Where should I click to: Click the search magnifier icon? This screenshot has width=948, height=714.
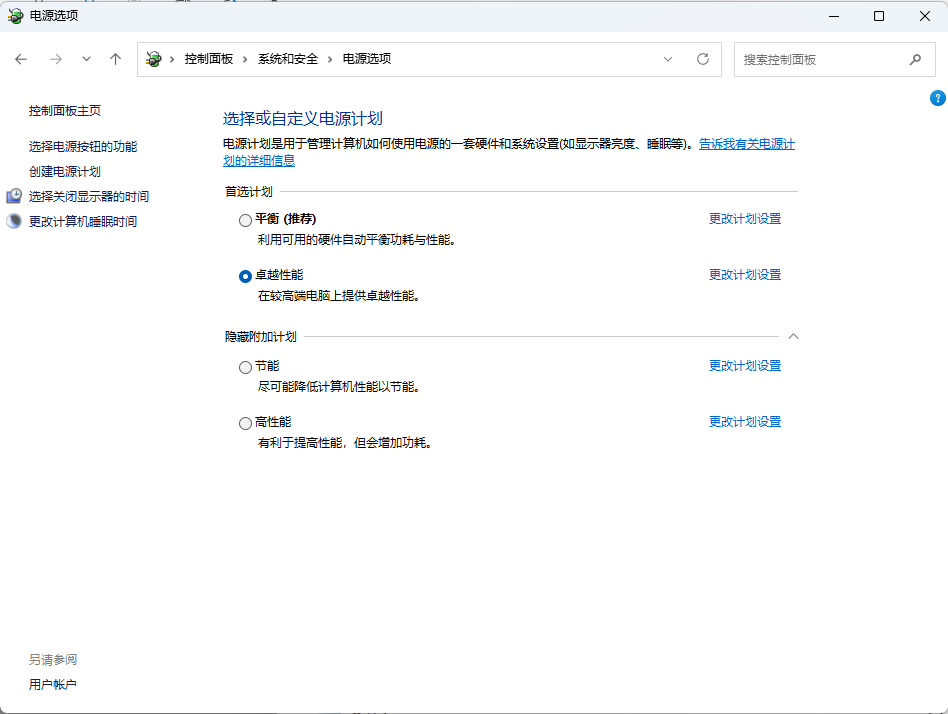(x=915, y=59)
